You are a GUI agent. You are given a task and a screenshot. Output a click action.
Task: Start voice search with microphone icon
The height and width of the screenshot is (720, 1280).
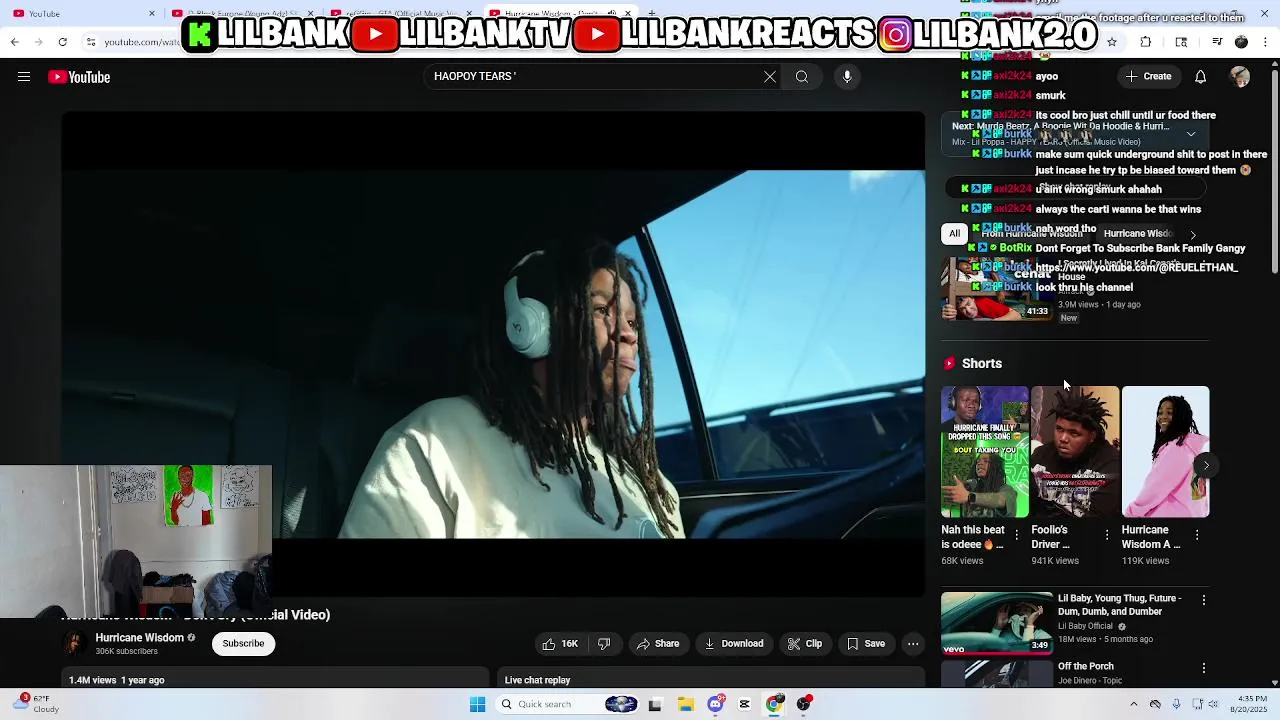(847, 77)
